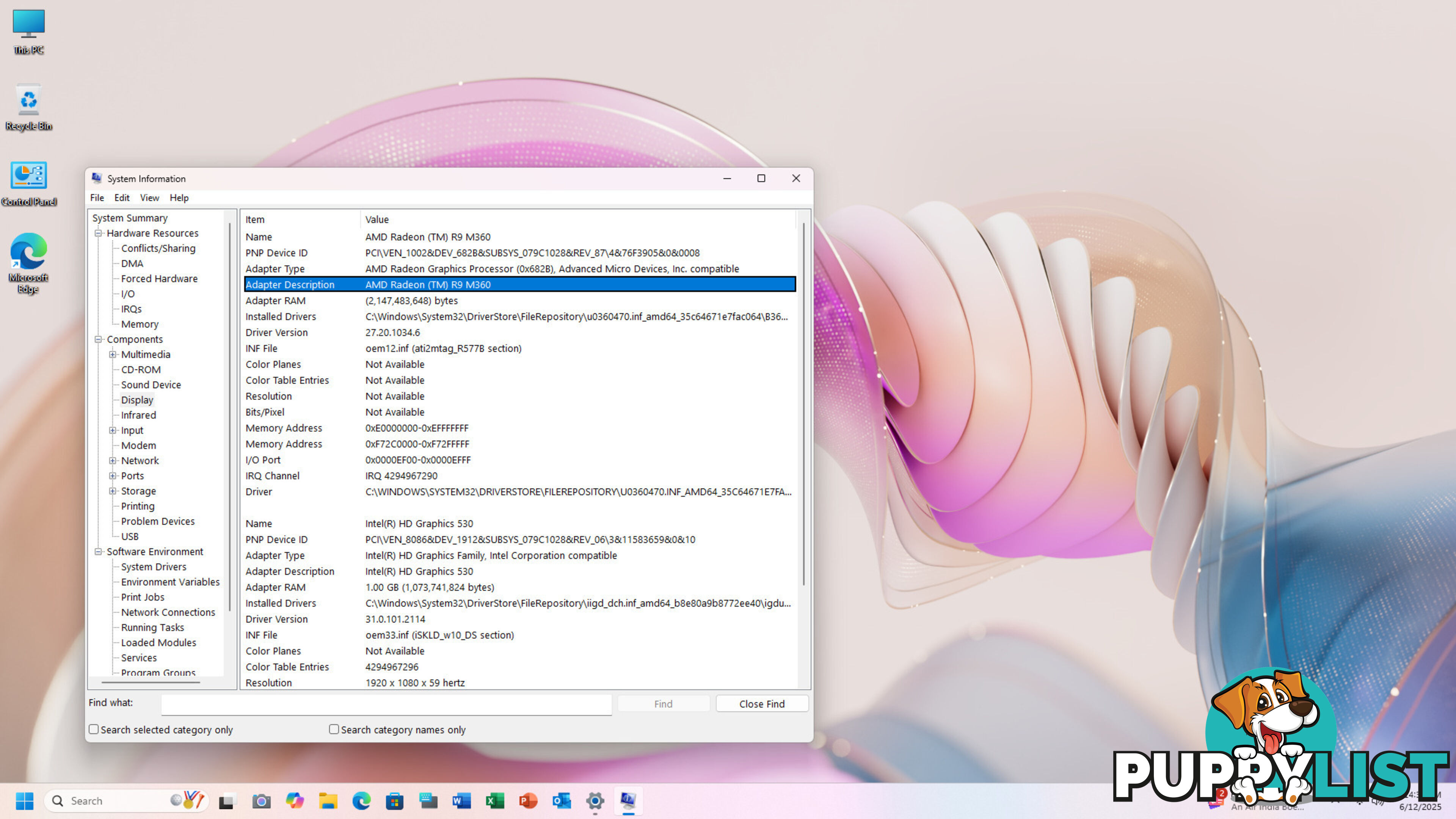Select Problem Devices in the tree

coord(158,521)
